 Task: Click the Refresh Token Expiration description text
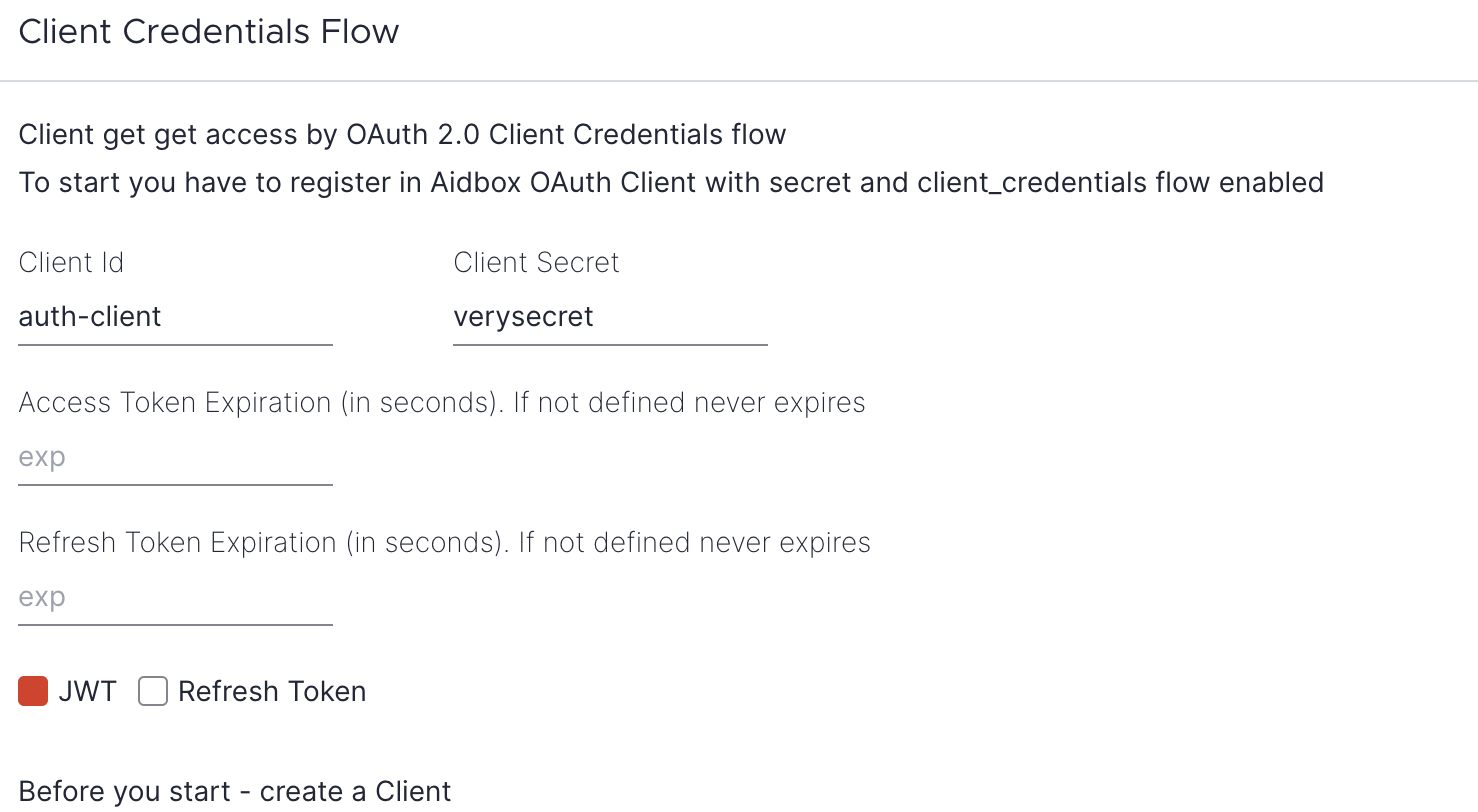[444, 542]
